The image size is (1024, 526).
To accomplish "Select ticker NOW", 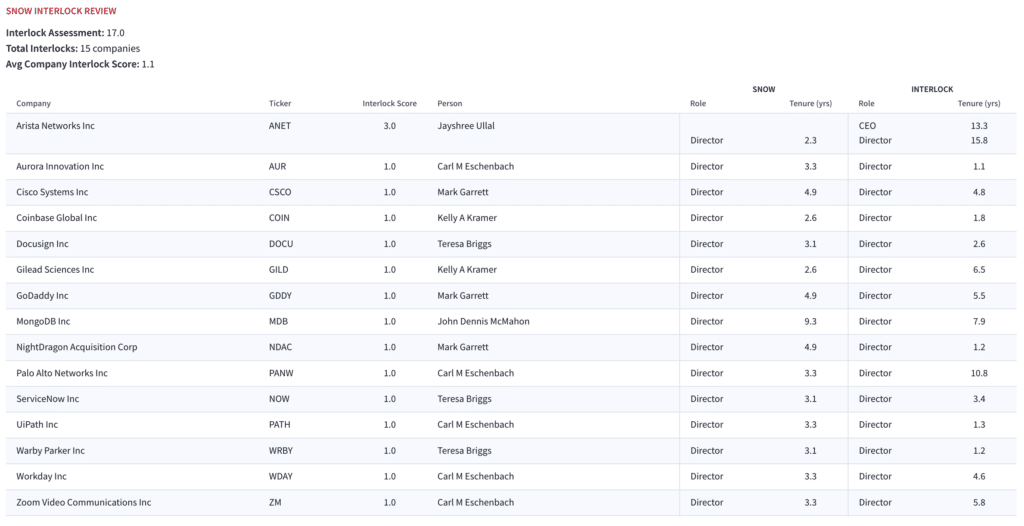I will (x=279, y=399).
